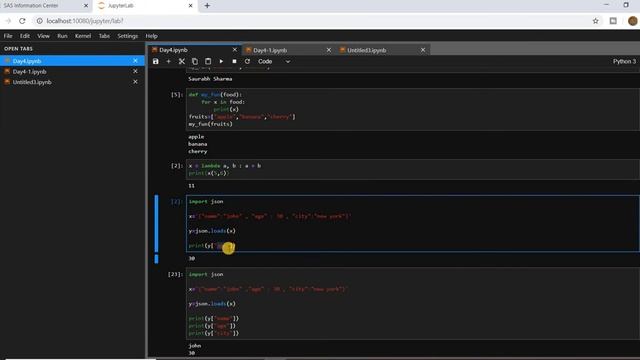Close the SAS Information Center browser tab
The height and width of the screenshot is (360, 640).
[x=86, y=6]
